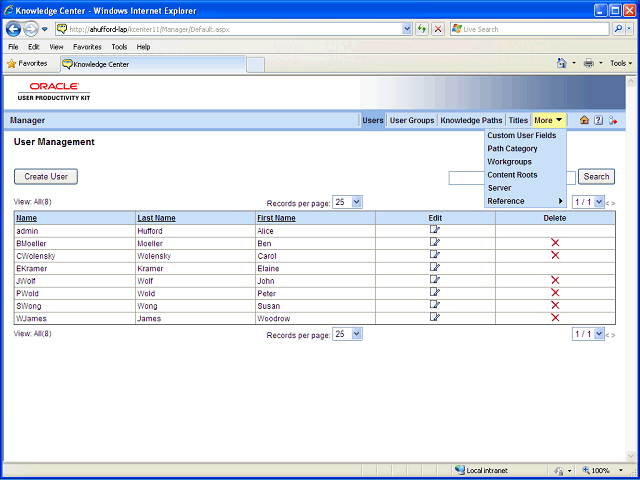Viewport: 640px width, 480px height.
Task: Switch to the User Groups tab
Action: click(412, 120)
